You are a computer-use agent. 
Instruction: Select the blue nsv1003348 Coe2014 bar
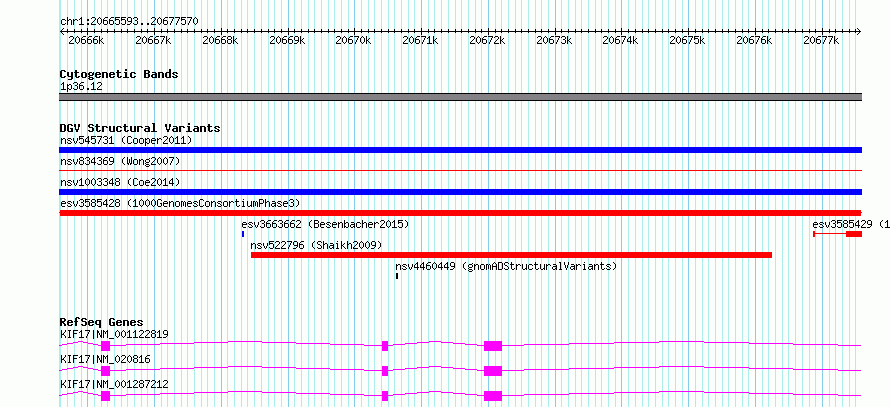point(461,192)
